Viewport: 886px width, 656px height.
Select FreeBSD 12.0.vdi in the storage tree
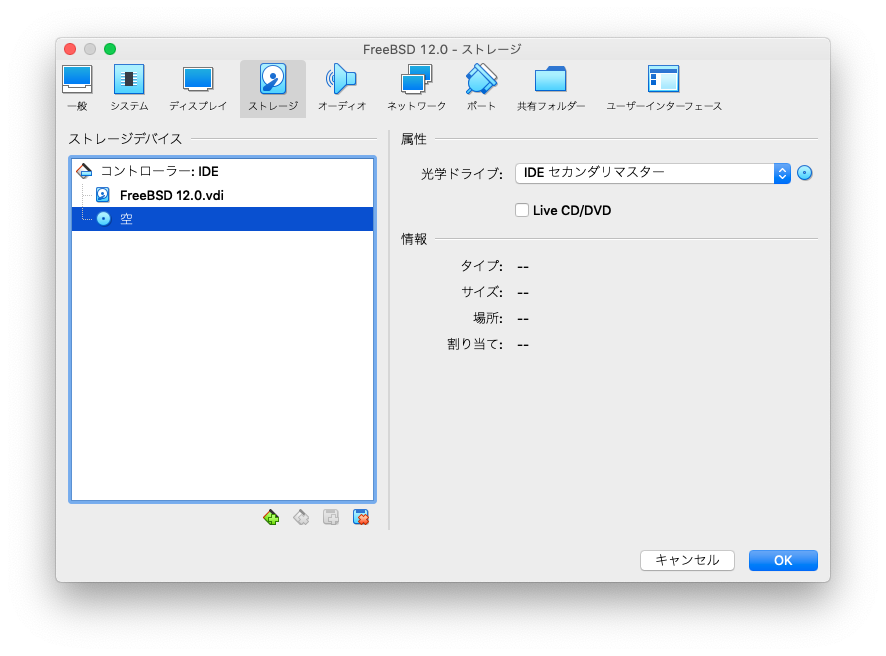click(171, 195)
